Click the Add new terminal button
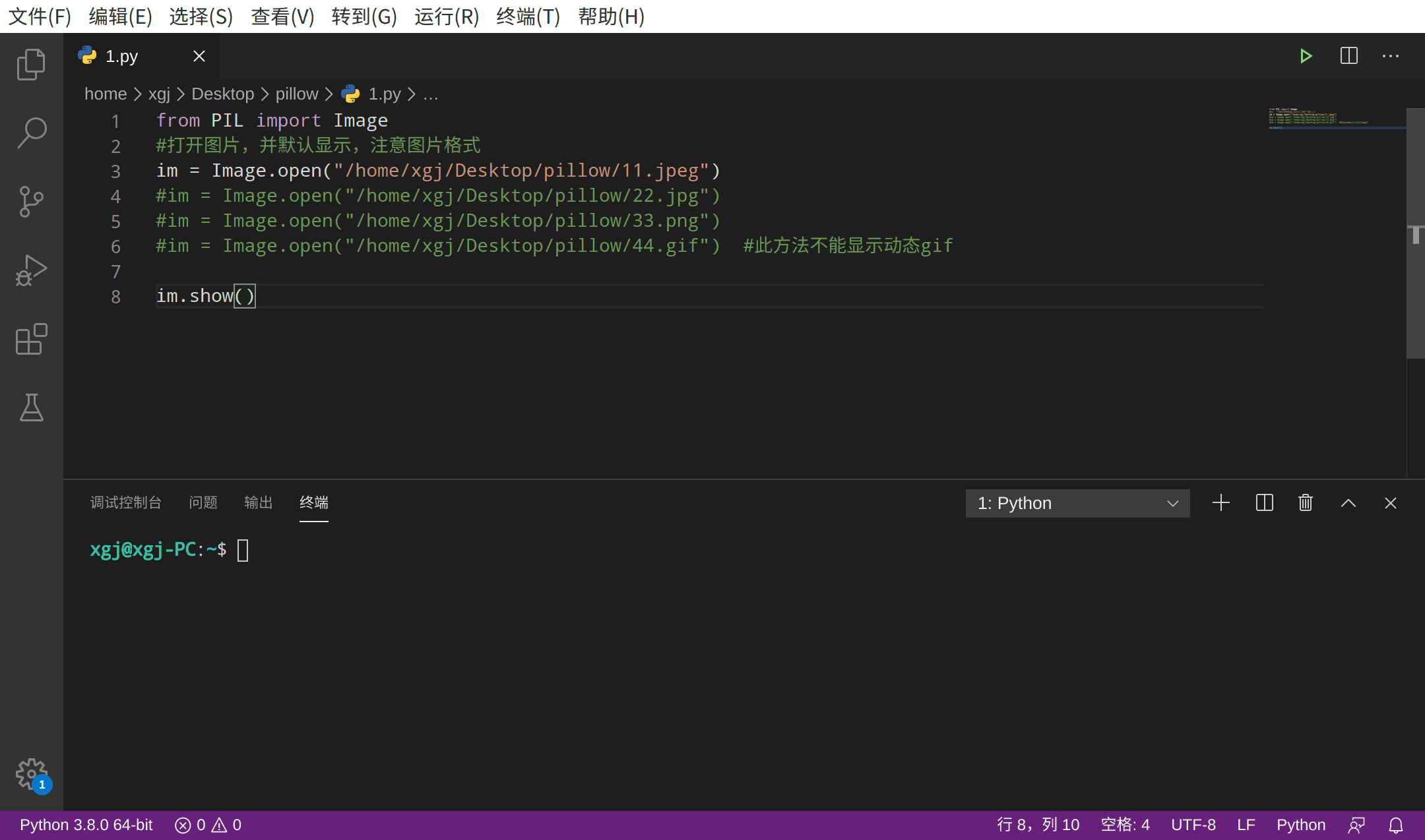The height and width of the screenshot is (840, 1425). (1222, 503)
